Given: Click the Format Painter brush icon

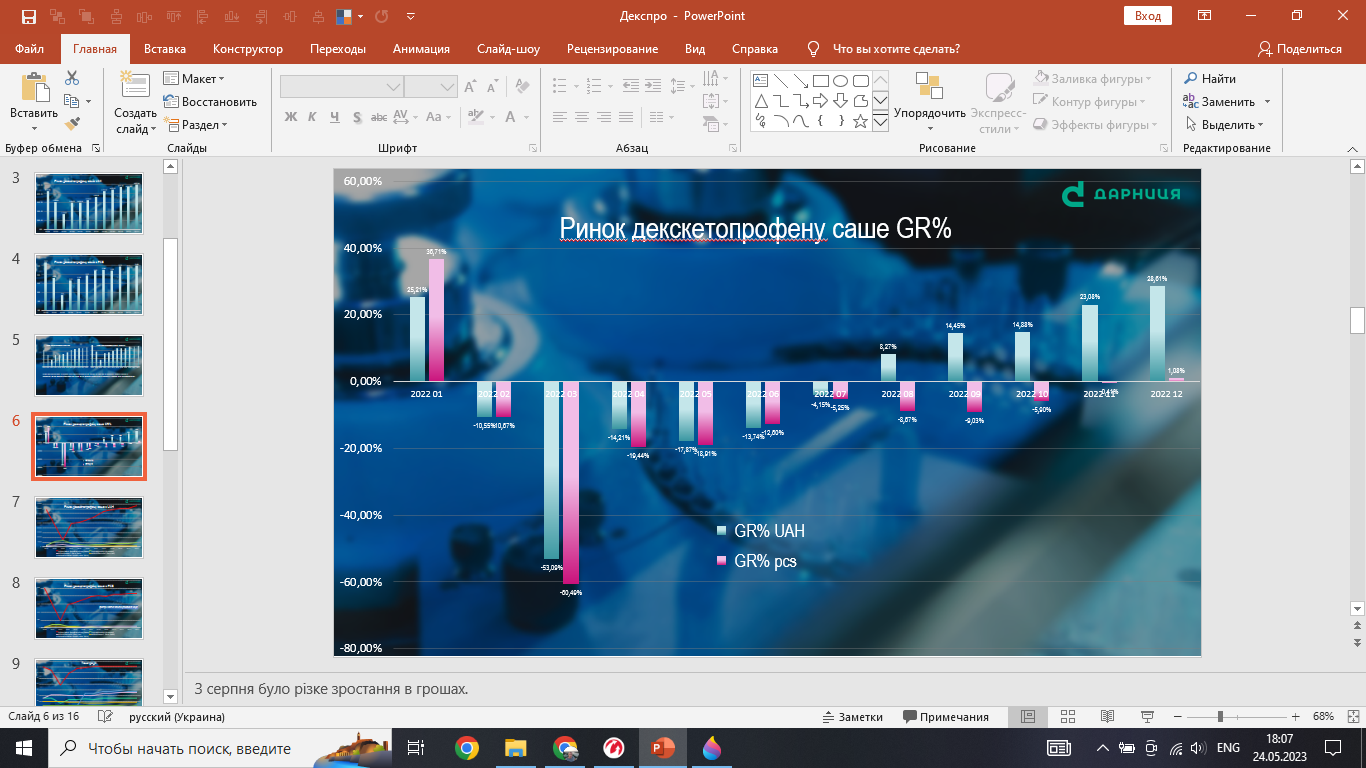Looking at the screenshot, I should tap(72, 124).
